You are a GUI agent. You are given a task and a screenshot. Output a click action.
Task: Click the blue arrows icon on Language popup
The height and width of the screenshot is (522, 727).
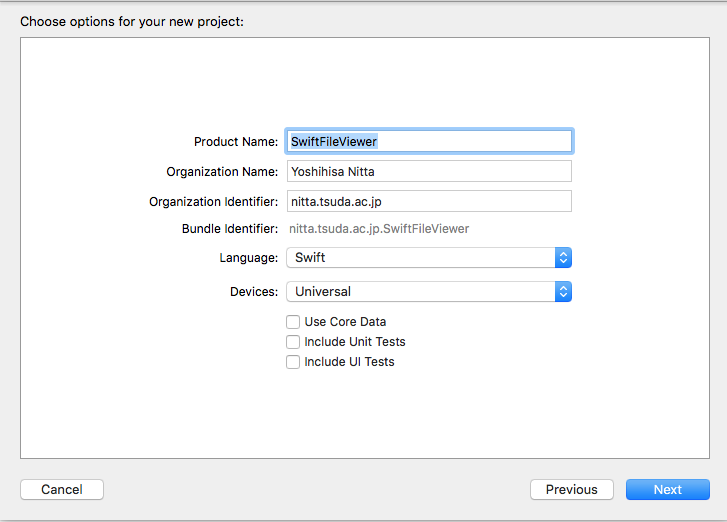563,257
